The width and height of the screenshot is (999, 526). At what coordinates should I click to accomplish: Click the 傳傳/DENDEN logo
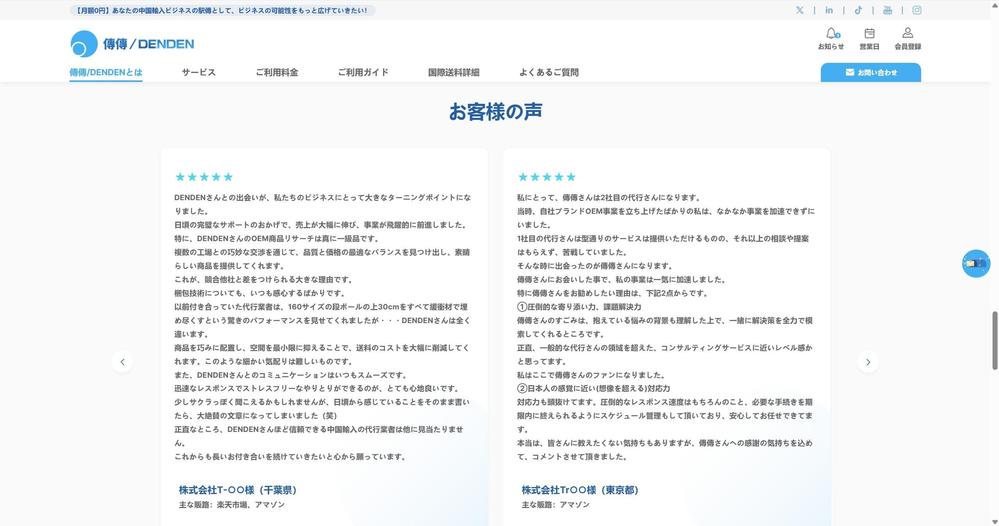click(132, 44)
